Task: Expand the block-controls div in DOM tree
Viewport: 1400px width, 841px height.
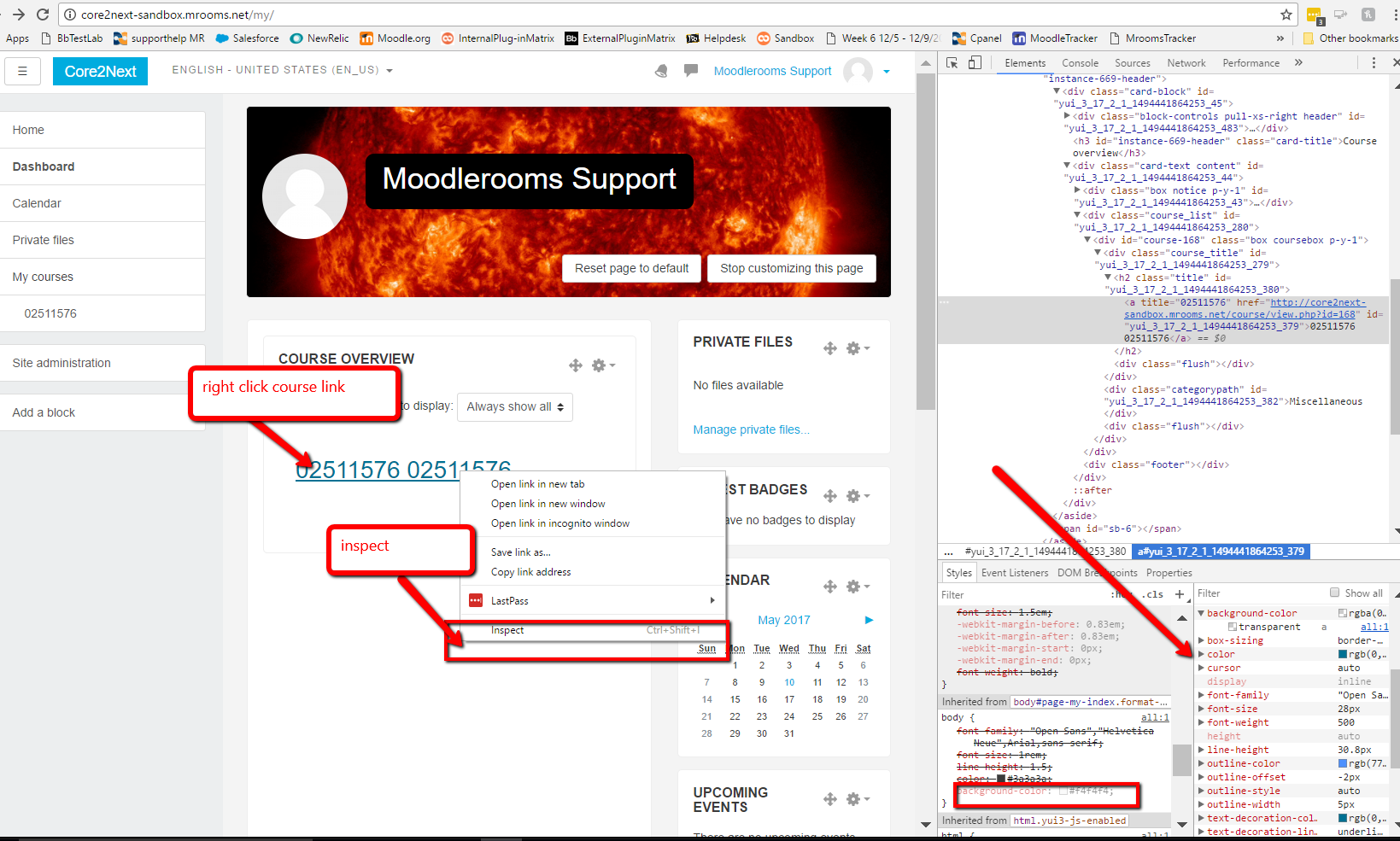Action: 1067,116
